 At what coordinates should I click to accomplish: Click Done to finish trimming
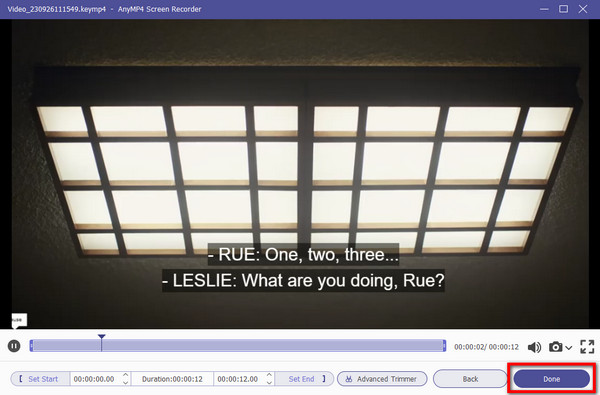551,379
